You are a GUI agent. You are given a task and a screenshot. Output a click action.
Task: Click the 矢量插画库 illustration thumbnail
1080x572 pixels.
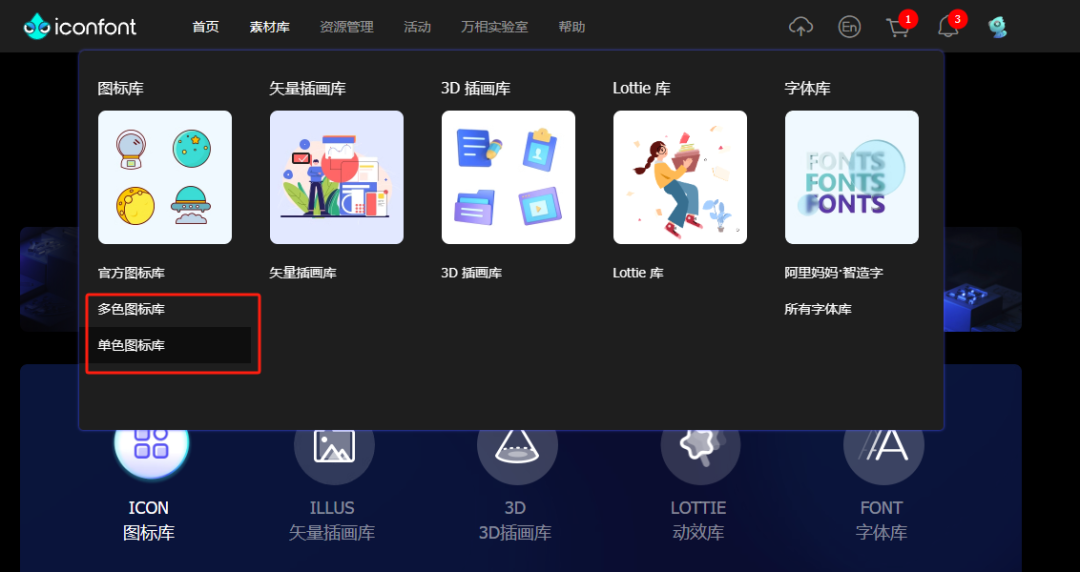pos(337,177)
